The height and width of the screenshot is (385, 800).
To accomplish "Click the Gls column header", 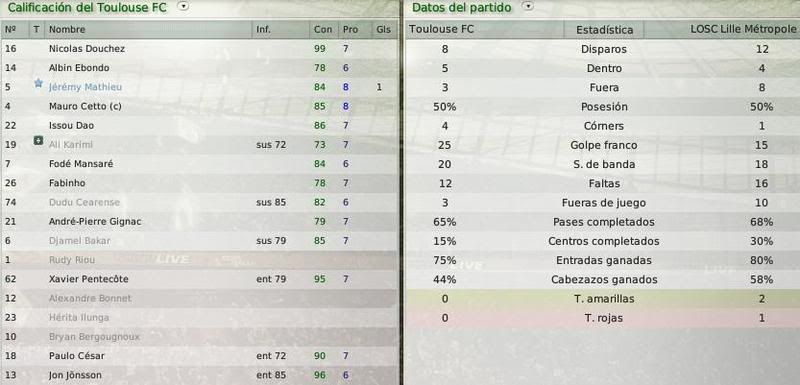I will (x=384, y=30).
